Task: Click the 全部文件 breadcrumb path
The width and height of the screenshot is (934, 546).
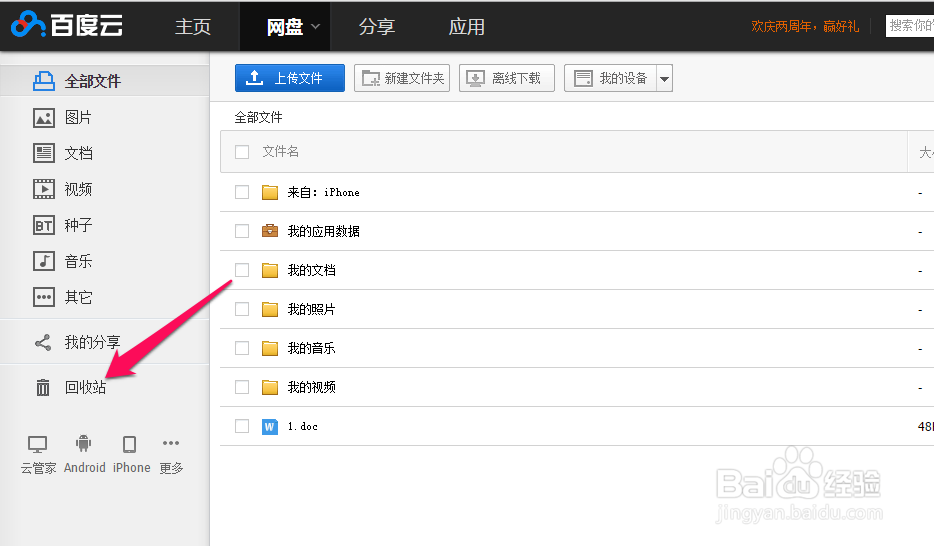Action: pyautogui.click(x=258, y=117)
